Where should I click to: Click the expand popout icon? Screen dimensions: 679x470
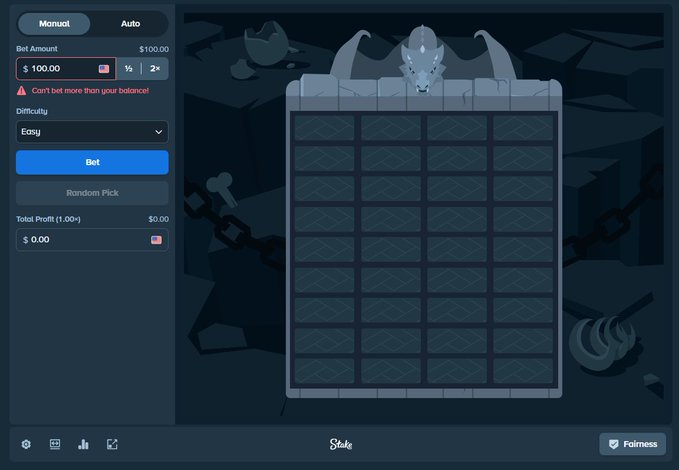pyautogui.click(x=112, y=444)
